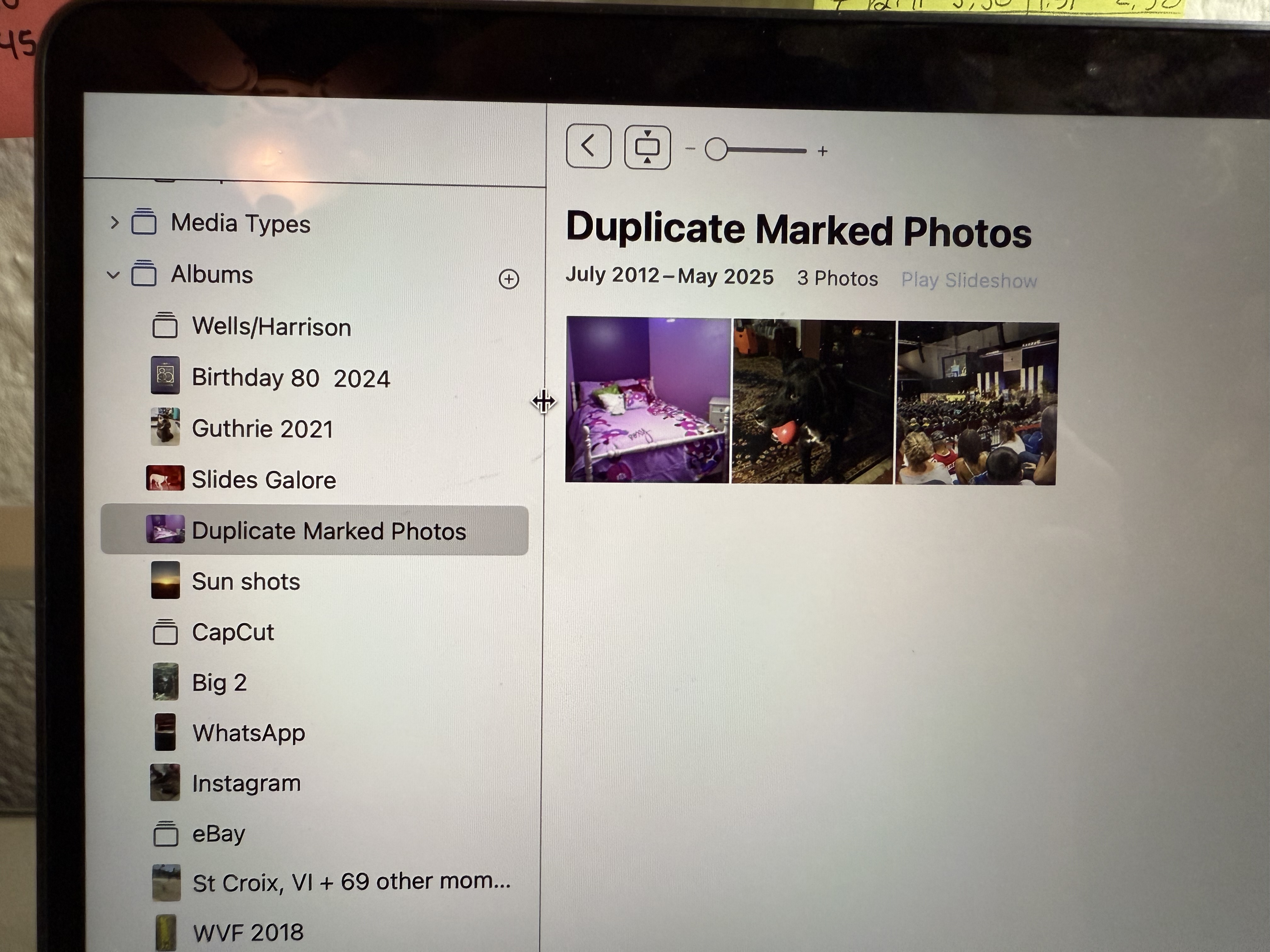Screen dimensions: 1270x952
Task: Expand the Media Types section
Action: tap(114, 222)
